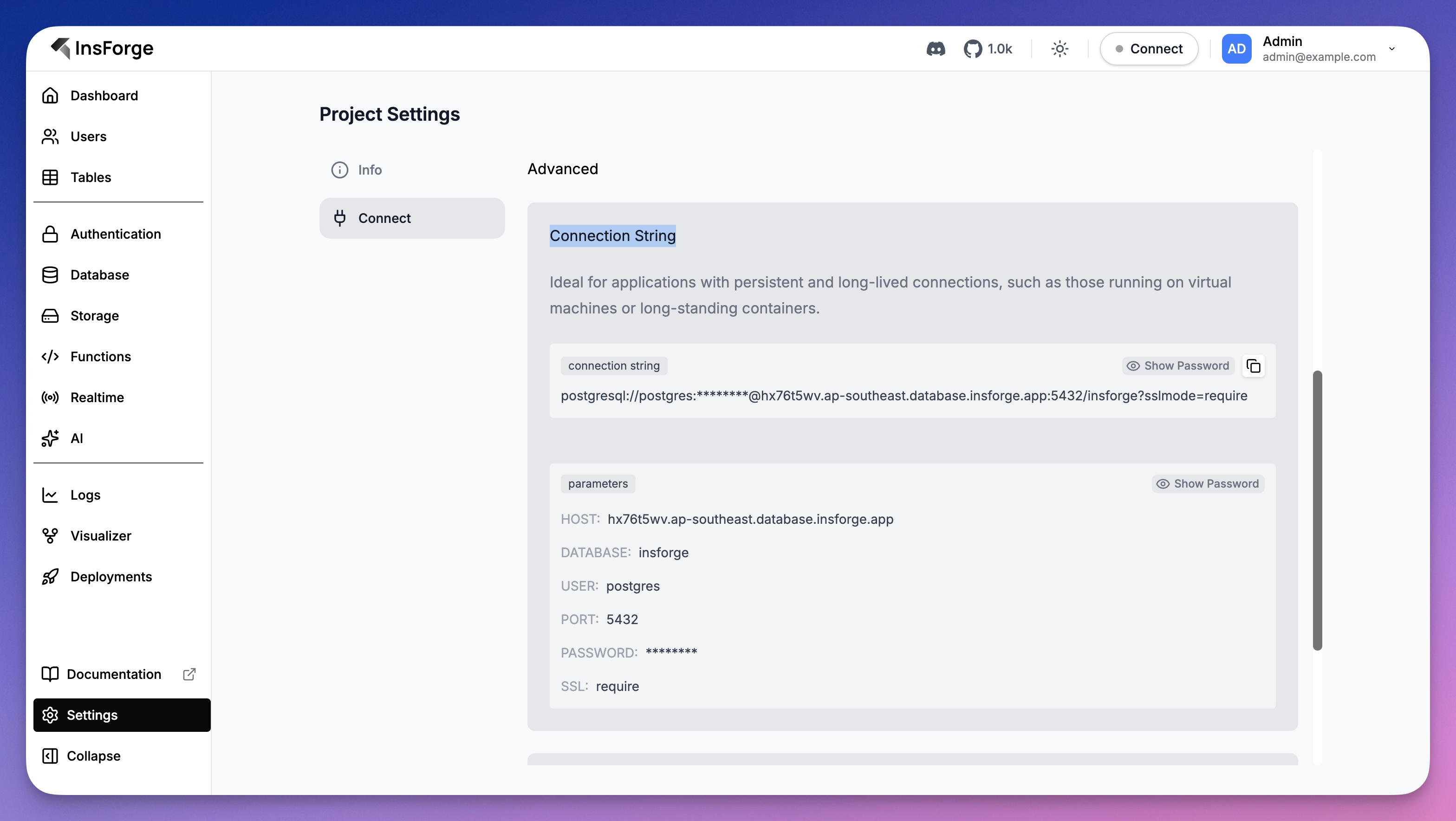Expand the Admin account dropdown
This screenshot has height=821, width=1456.
tap(1391, 49)
